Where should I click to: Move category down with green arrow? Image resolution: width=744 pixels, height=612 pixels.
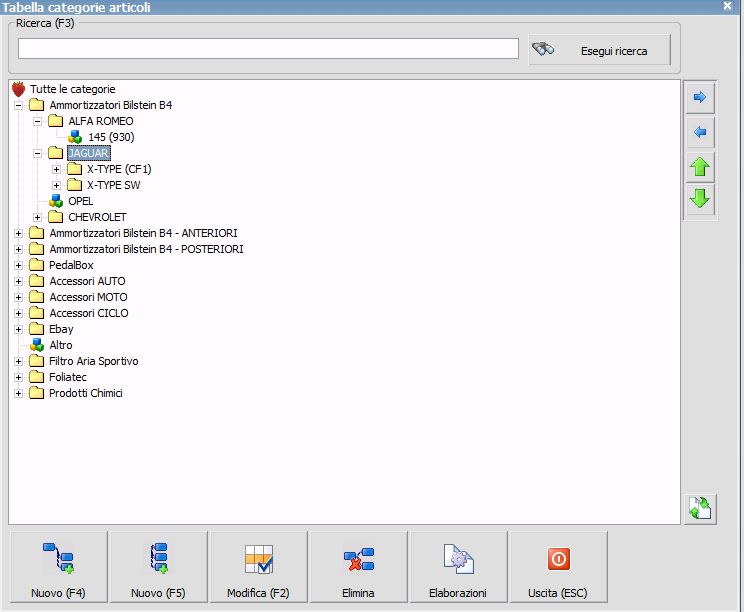tap(700, 199)
